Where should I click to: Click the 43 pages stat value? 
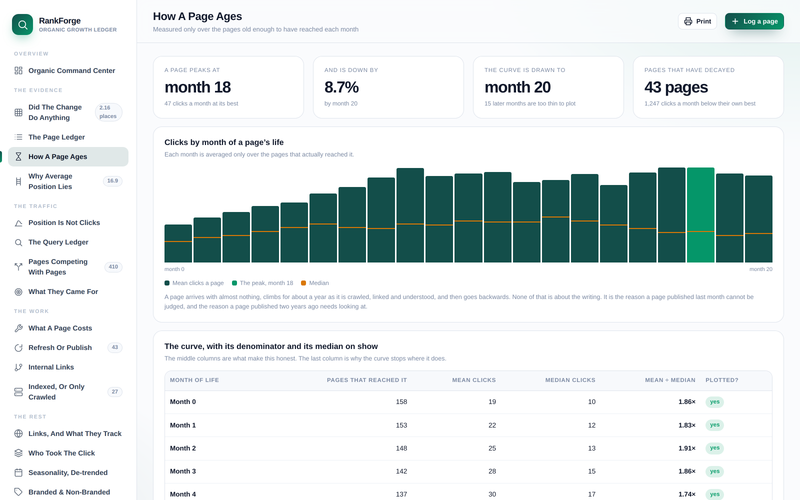pos(676,87)
